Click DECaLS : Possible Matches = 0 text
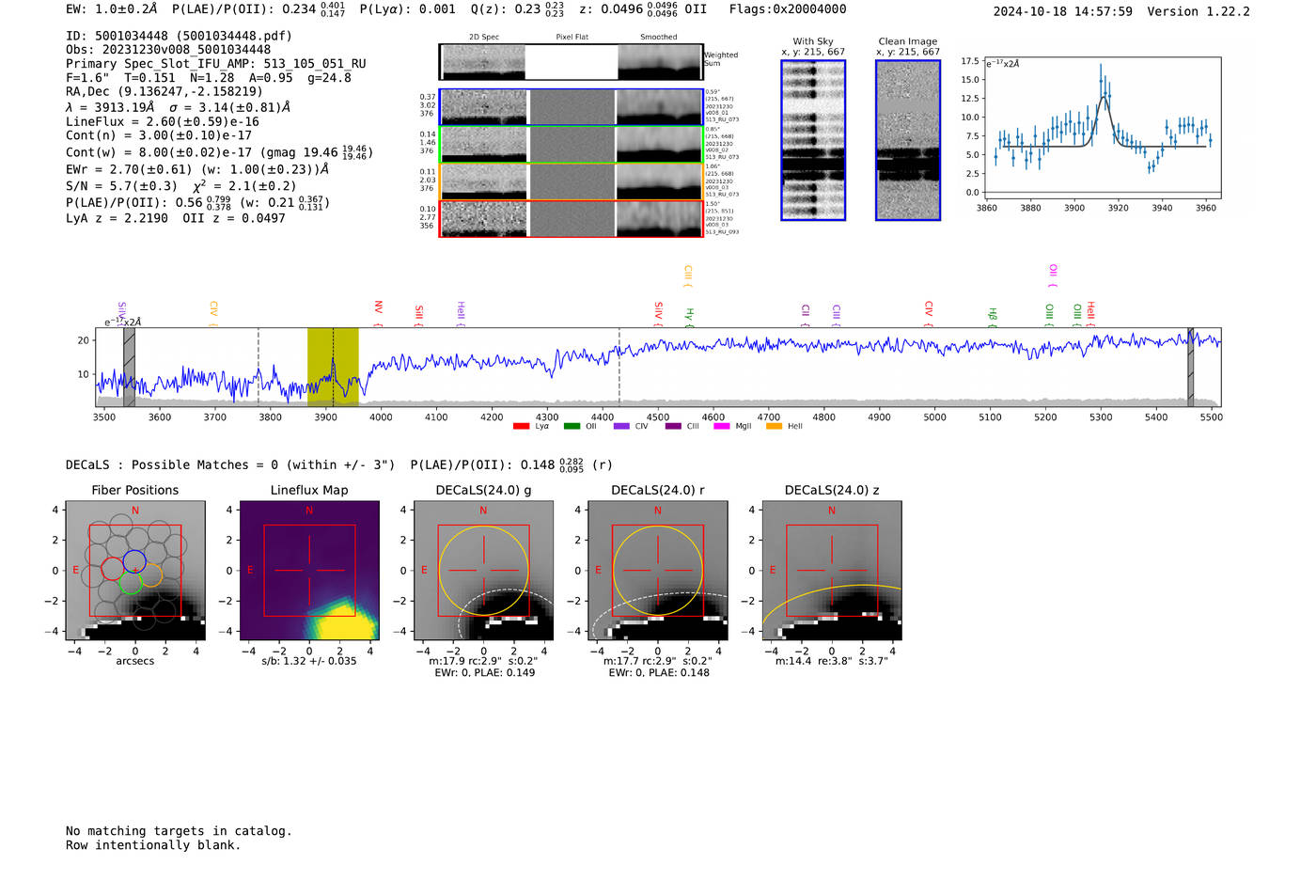Viewport: 1316px width, 896px height. tap(172, 464)
